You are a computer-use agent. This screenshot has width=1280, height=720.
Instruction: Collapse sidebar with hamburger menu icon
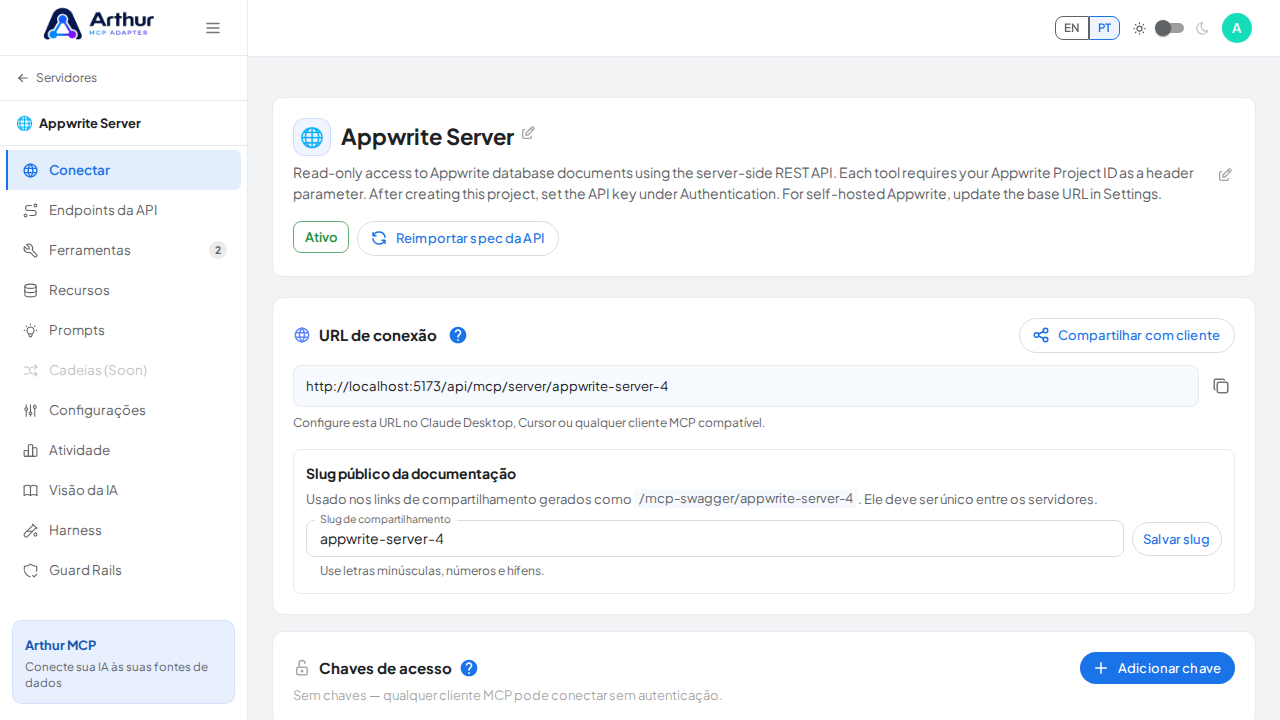[x=213, y=28]
